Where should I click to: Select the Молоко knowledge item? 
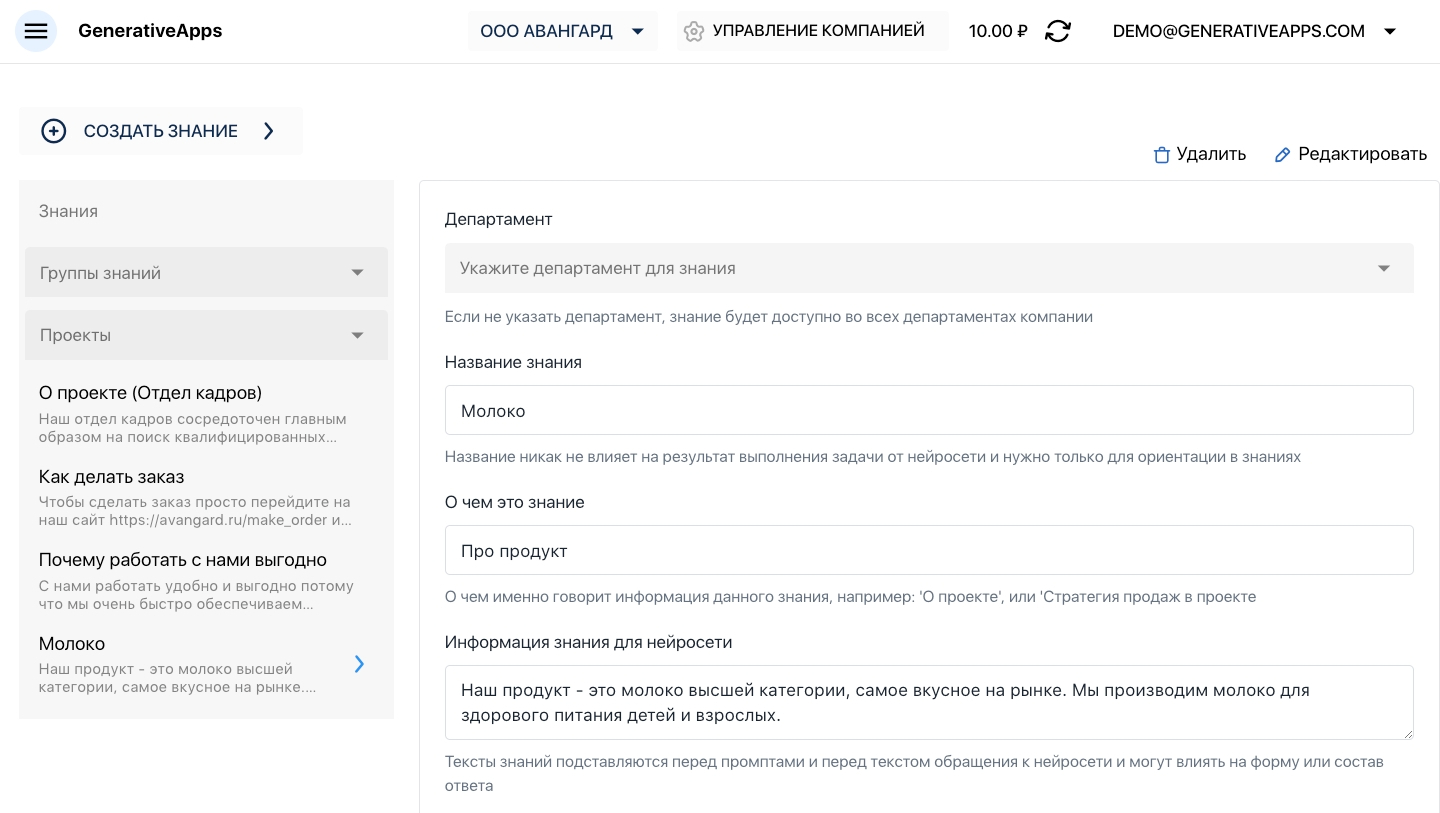tap(206, 665)
